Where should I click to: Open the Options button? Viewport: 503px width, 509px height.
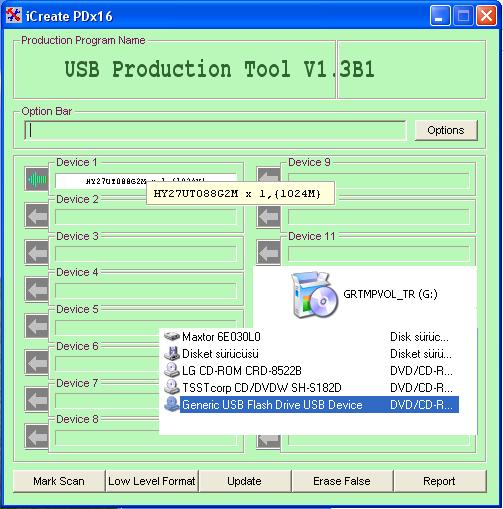click(446, 130)
